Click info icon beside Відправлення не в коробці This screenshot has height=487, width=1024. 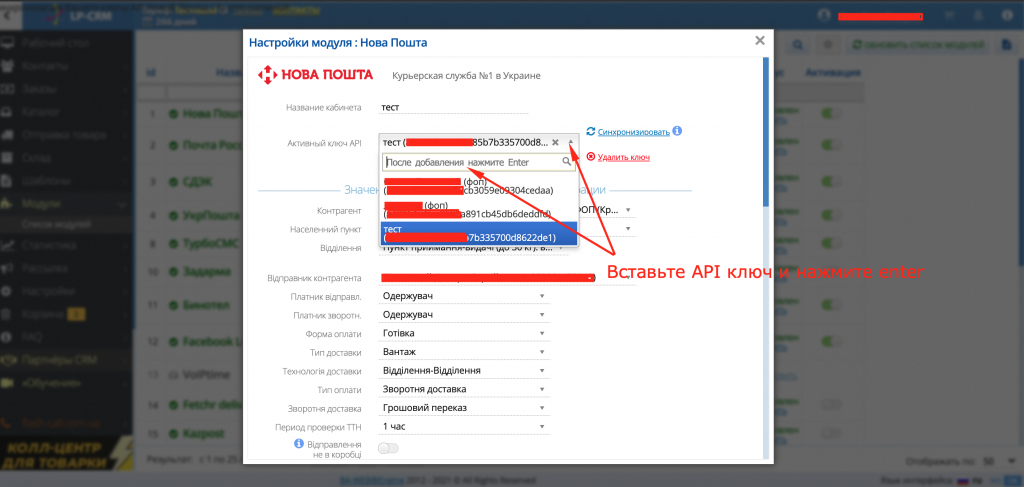(299, 443)
